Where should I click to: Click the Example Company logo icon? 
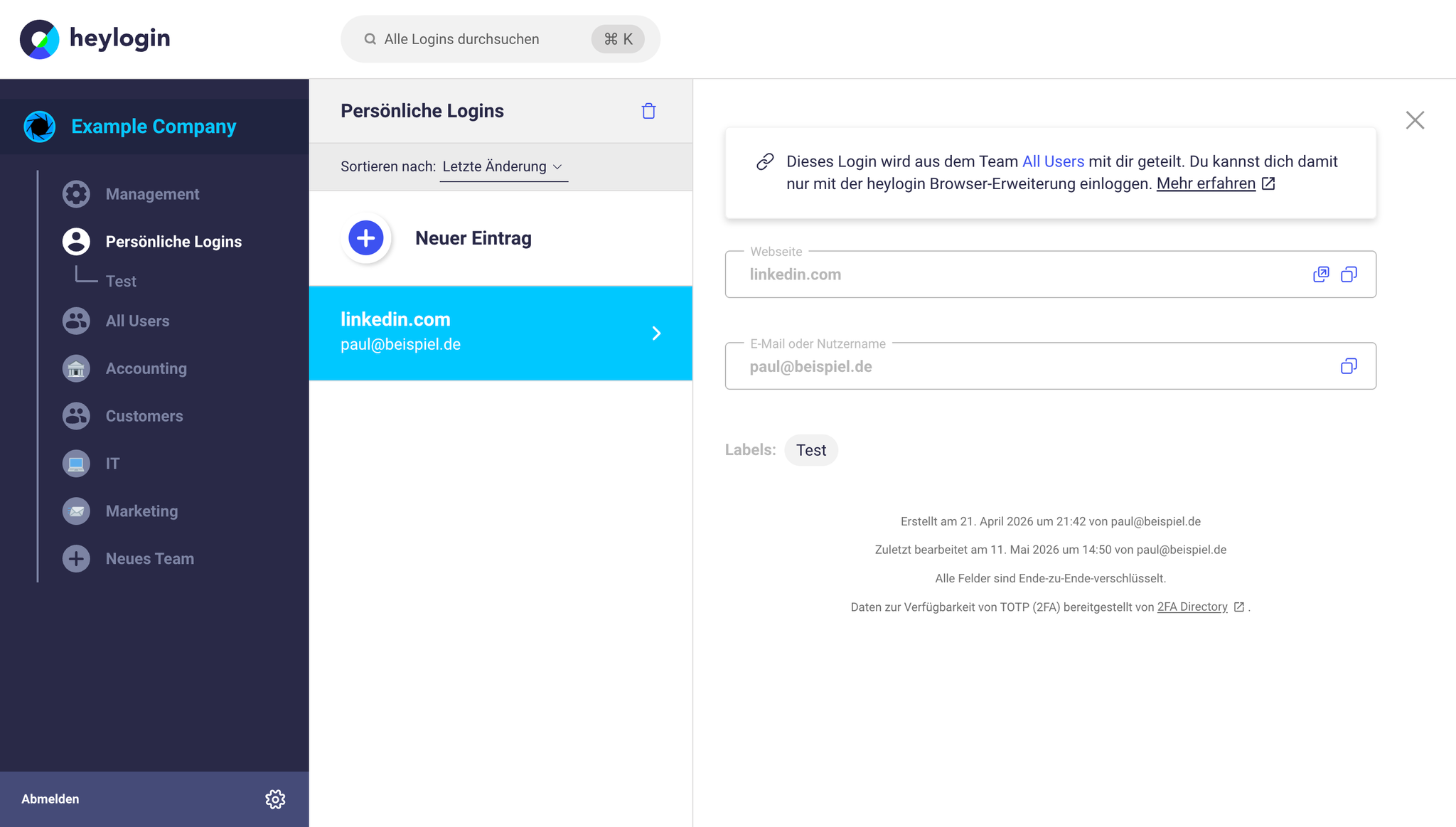click(x=40, y=127)
